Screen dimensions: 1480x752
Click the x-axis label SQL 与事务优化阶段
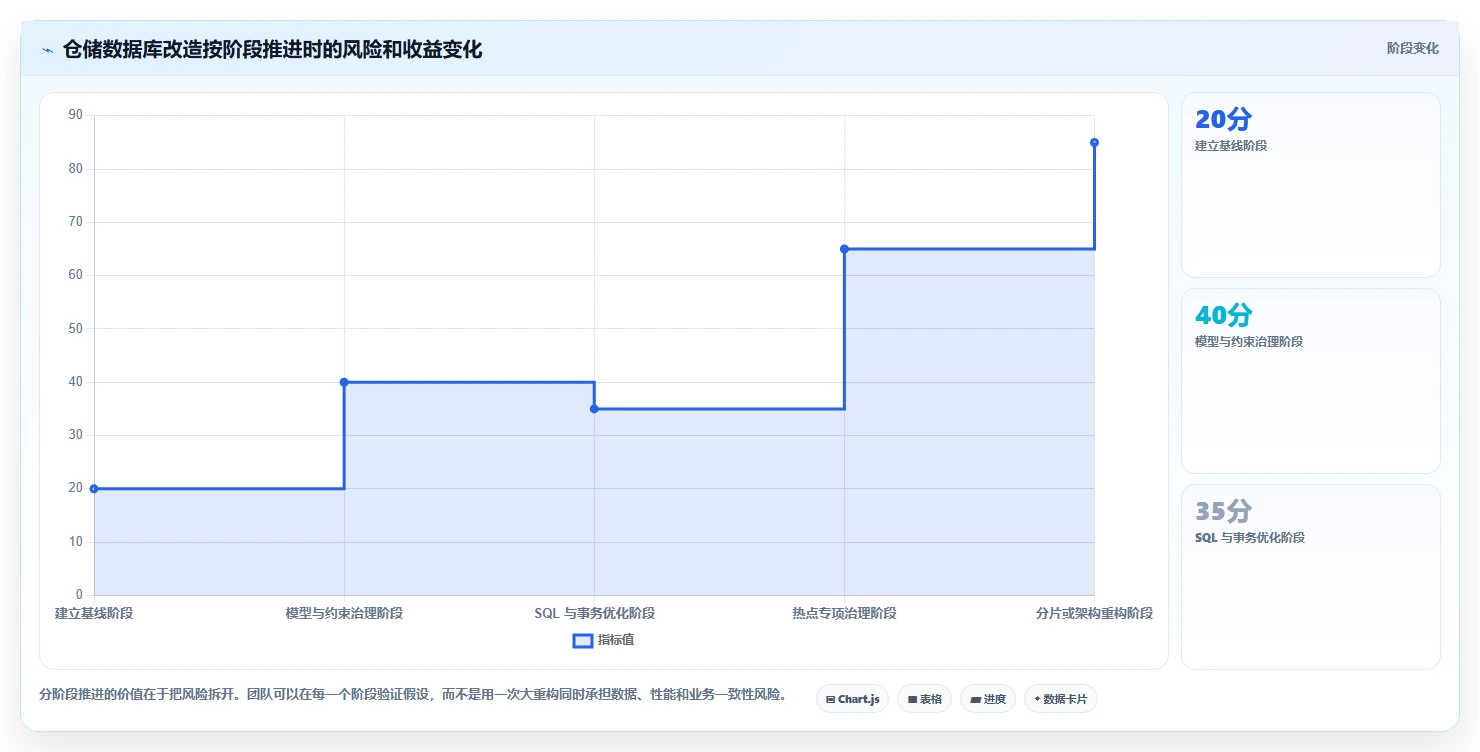click(x=594, y=613)
